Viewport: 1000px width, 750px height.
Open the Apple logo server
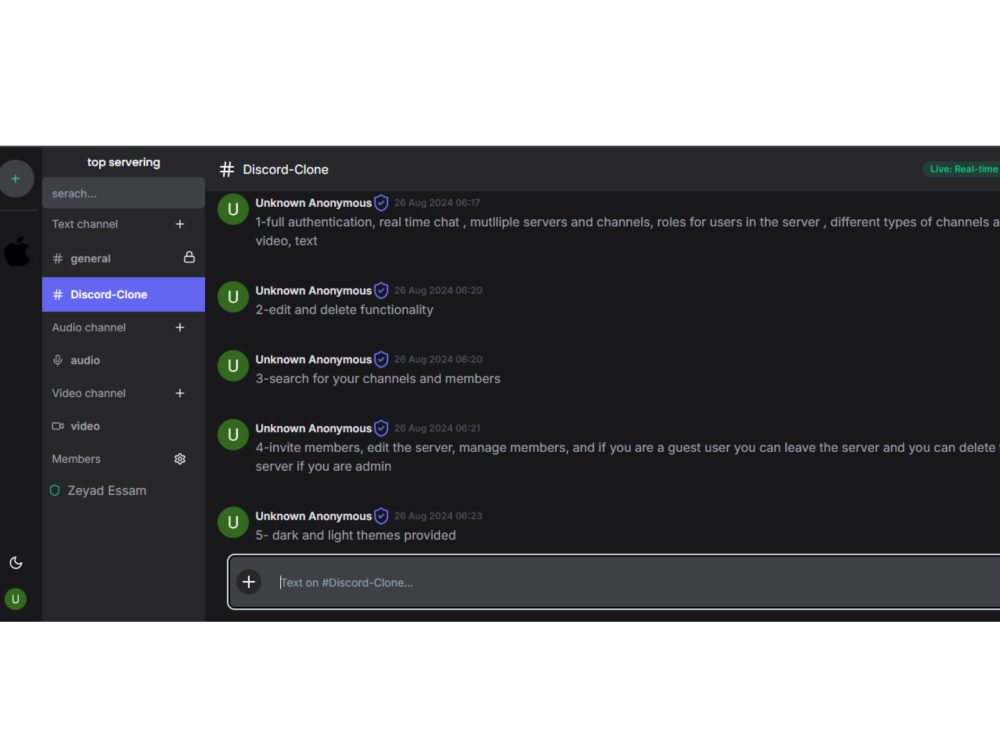click(x=17, y=251)
